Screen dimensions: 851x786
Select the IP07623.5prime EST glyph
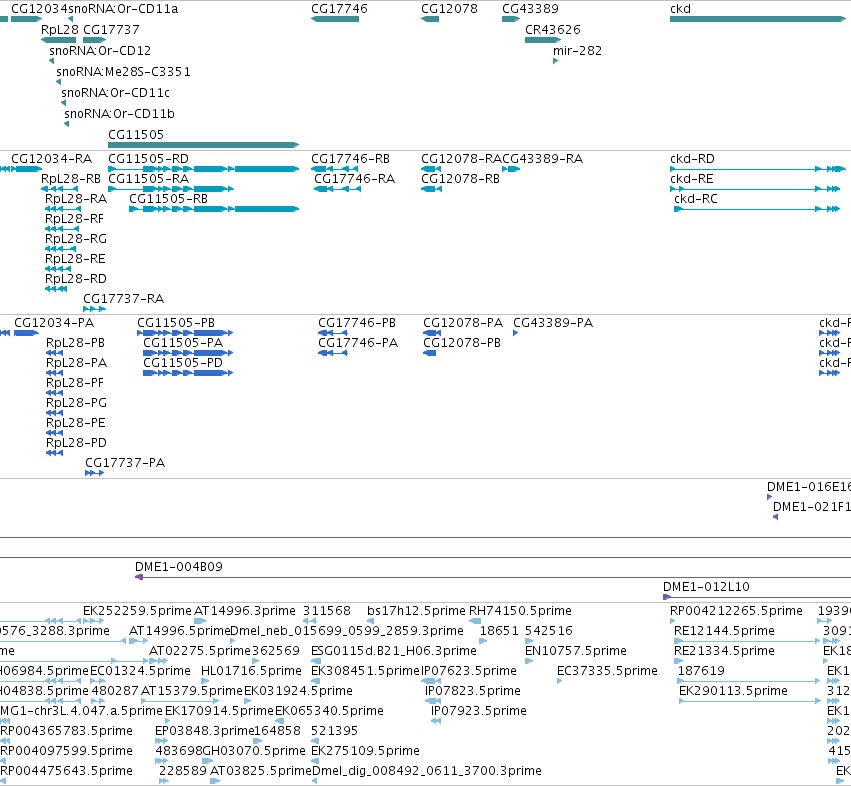[431, 681]
